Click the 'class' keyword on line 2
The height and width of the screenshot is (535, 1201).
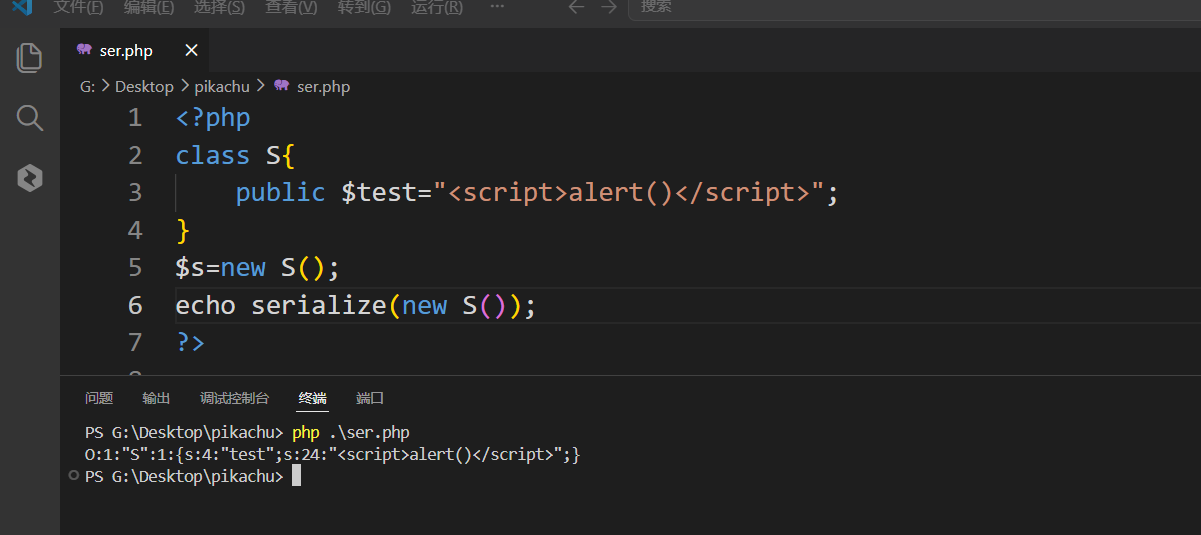point(213,156)
